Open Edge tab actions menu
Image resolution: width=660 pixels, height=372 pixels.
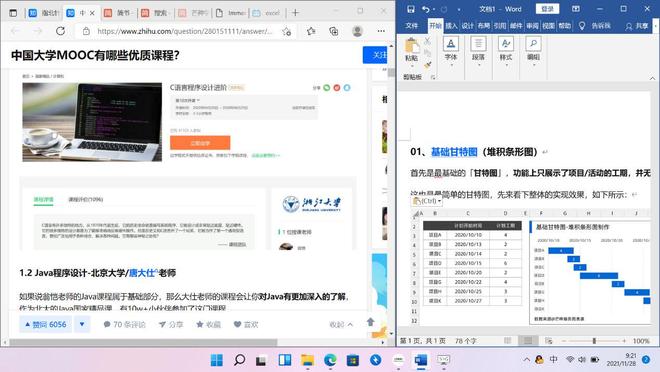(13, 13)
